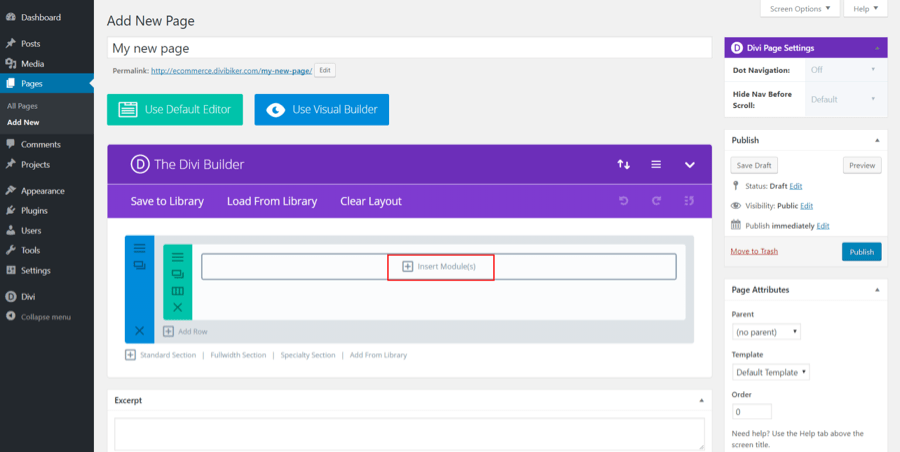The height and width of the screenshot is (452, 900).
Task: Collapse the Excerpt panel
Action: [x=701, y=400]
